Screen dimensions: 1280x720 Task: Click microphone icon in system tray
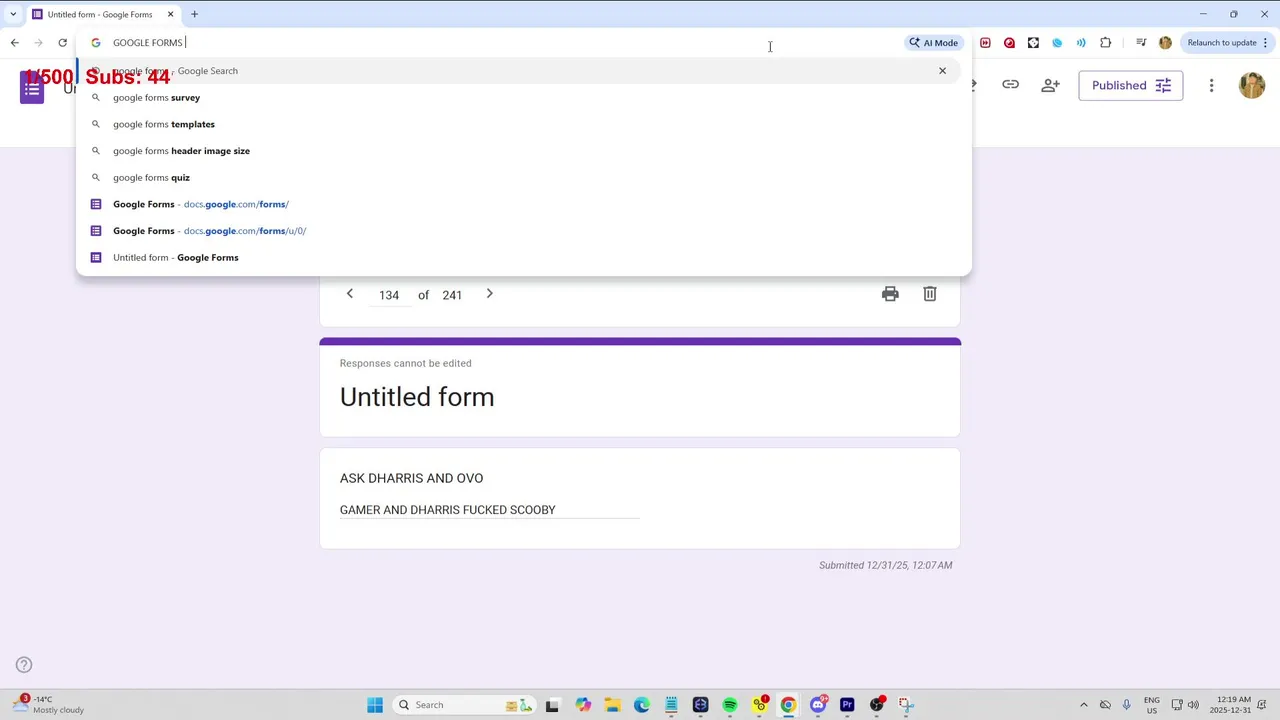[x=1127, y=705]
